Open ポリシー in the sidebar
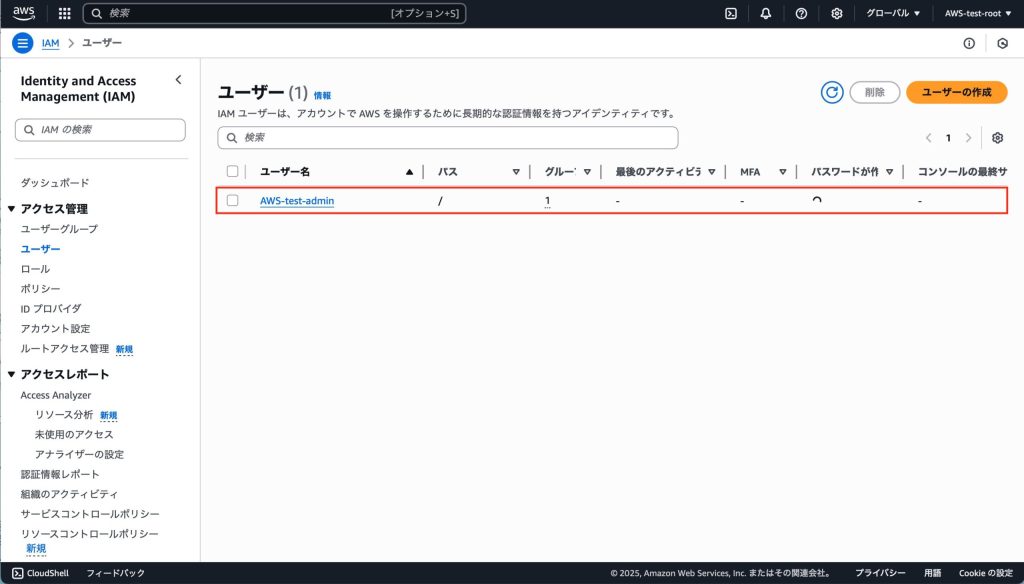The height and width of the screenshot is (584, 1024). click(40, 288)
